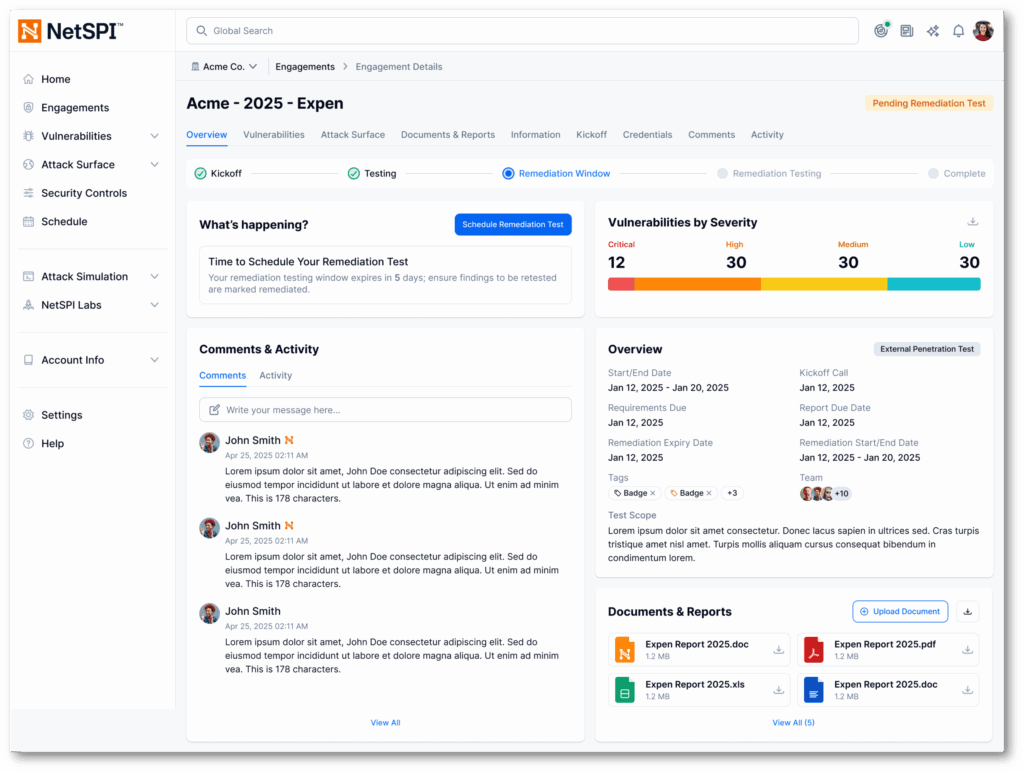
Task: Open the Acme Co. organization dropdown
Action: coord(224,67)
